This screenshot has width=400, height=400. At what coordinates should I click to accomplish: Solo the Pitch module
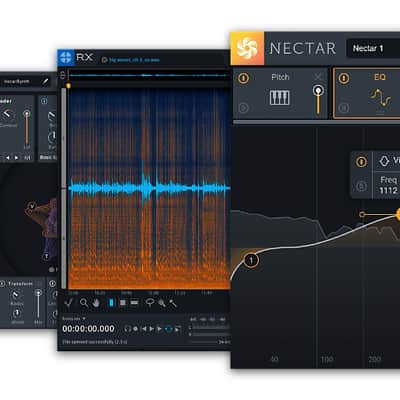[244, 108]
